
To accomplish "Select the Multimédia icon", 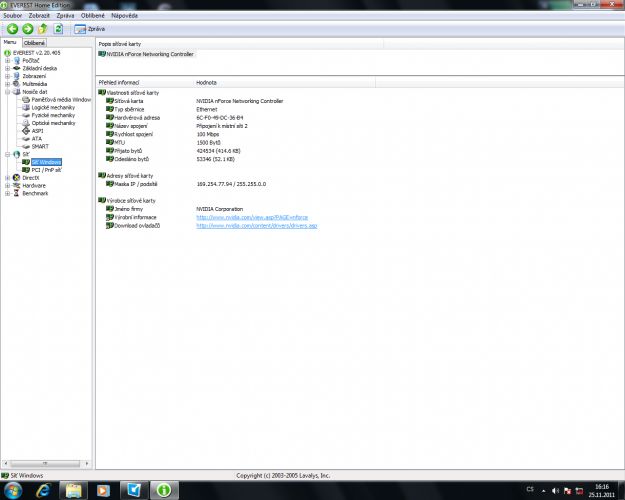I will coord(17,84).
